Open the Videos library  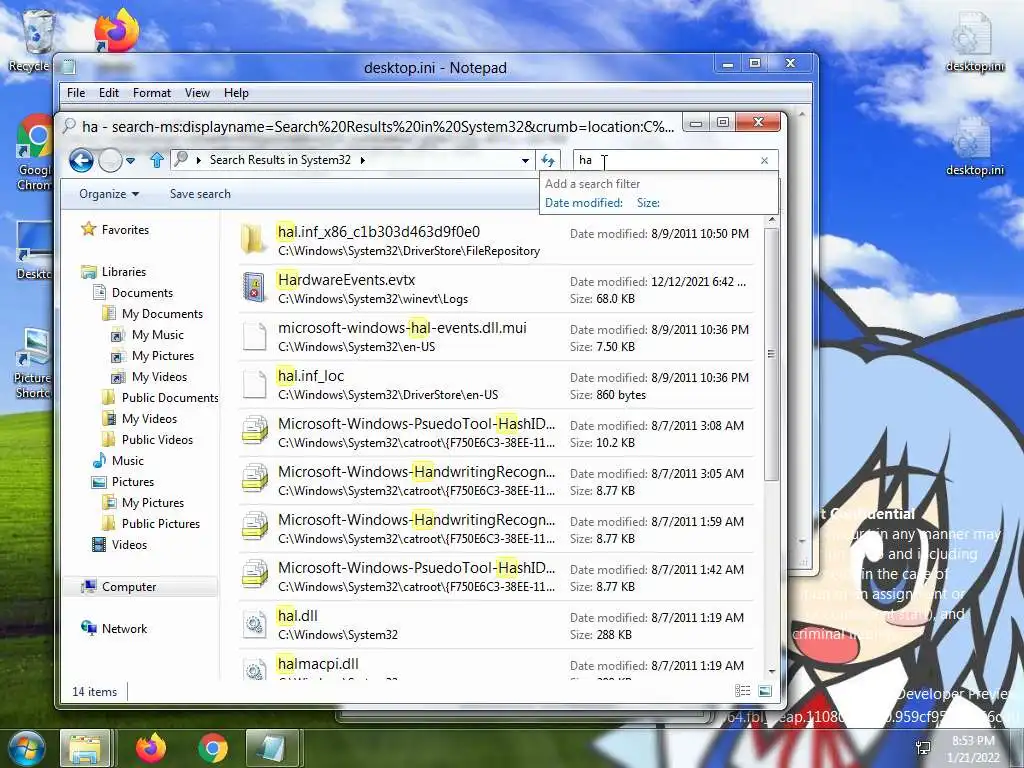click(120, 545)
